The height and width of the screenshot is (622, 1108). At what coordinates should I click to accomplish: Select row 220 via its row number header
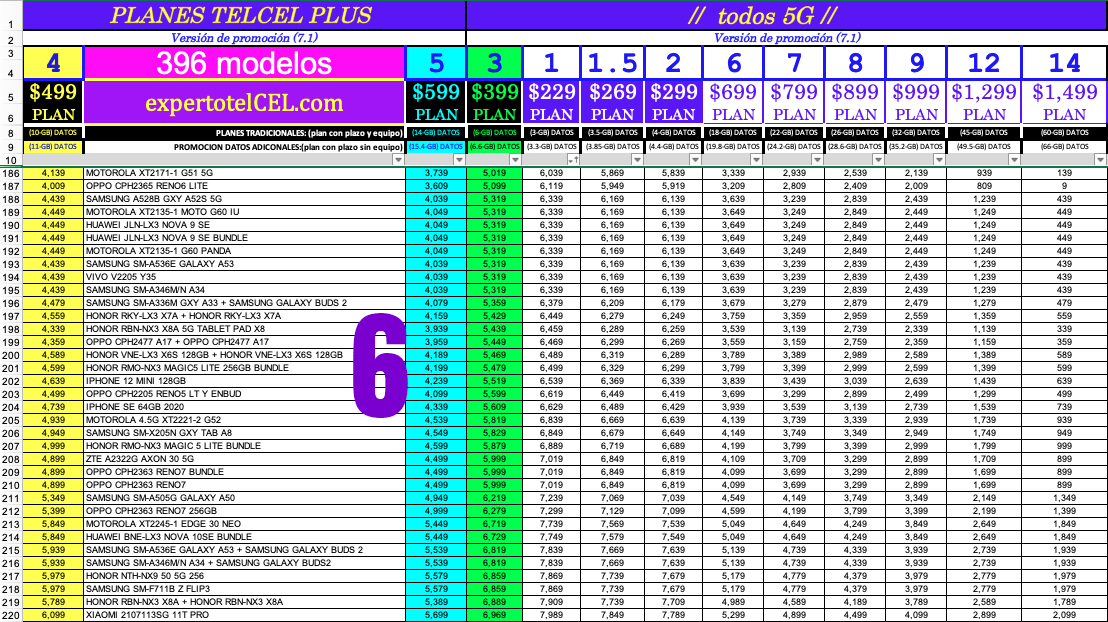[x=11, y=615]
